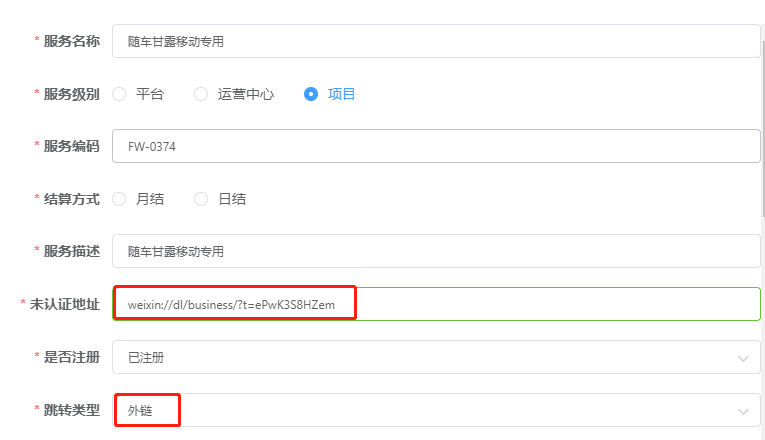Select the 平台 radio button
This screenshot has width=765, height=440.
(x=119, y=94)
